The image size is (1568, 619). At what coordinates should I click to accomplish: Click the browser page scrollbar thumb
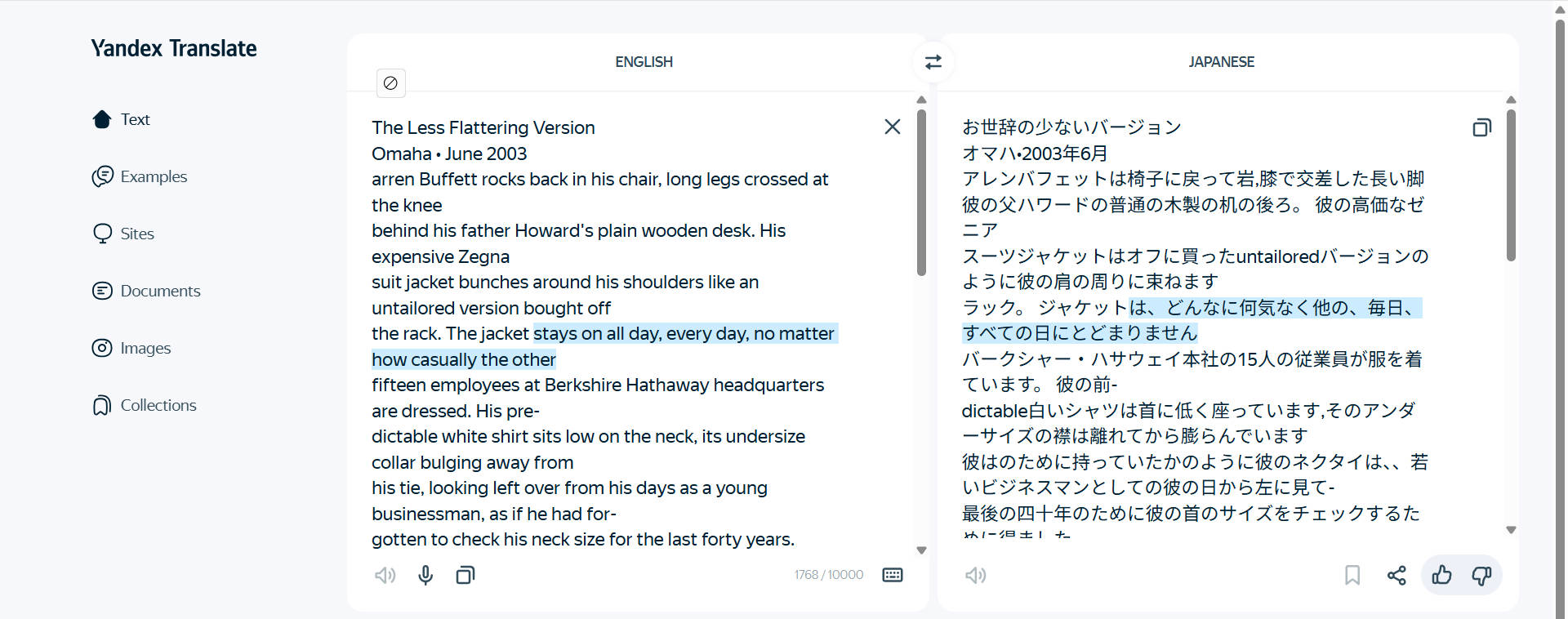[1560, 318]
